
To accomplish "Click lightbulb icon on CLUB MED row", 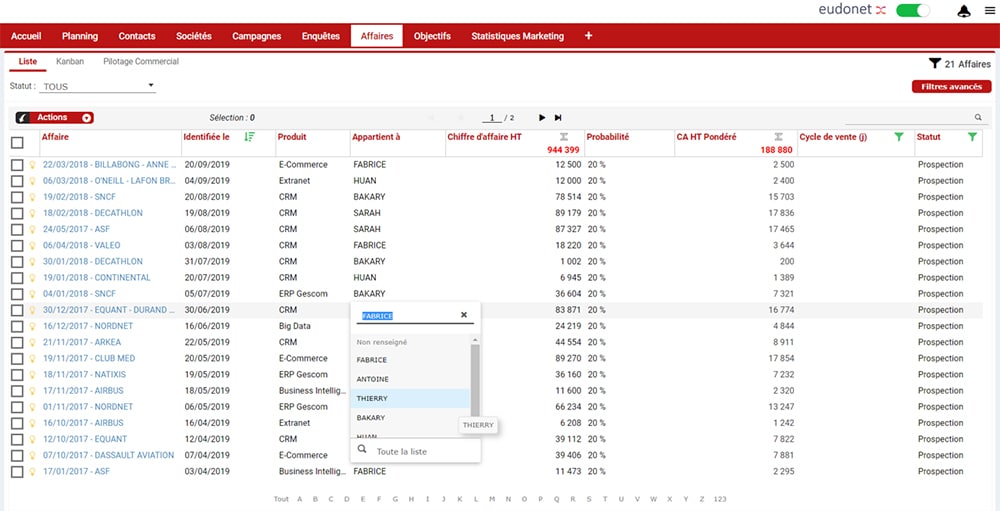I will (32, 359).
